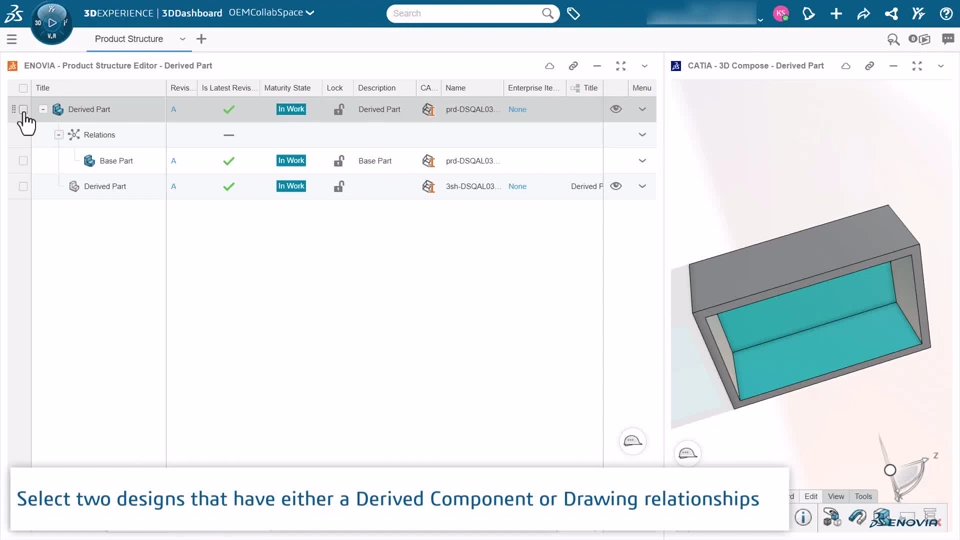Open the tools scissors icon in top bar

point(918,13)
